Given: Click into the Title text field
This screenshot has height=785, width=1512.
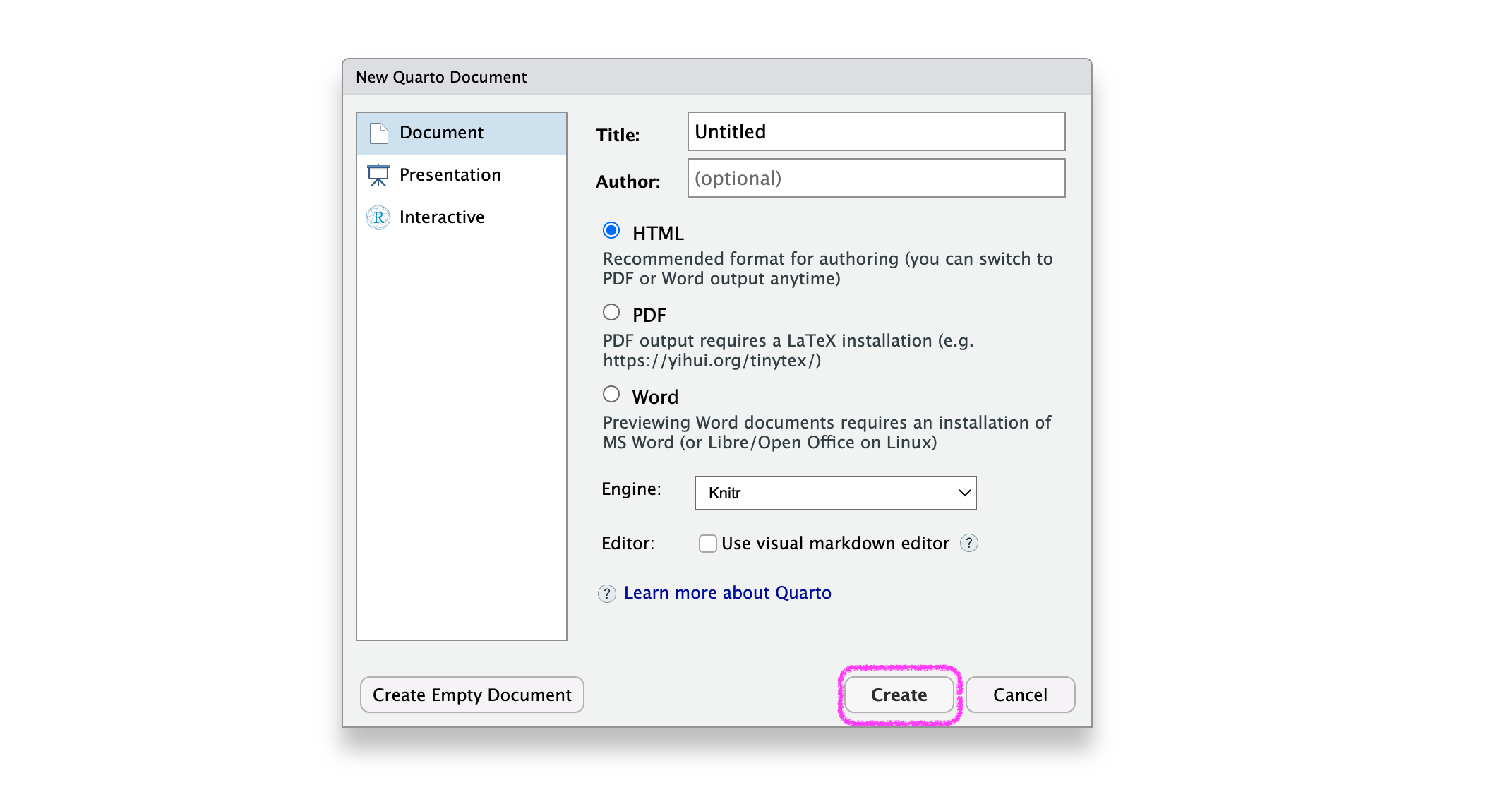Looking at the screenshot, I should pos(875,131).
